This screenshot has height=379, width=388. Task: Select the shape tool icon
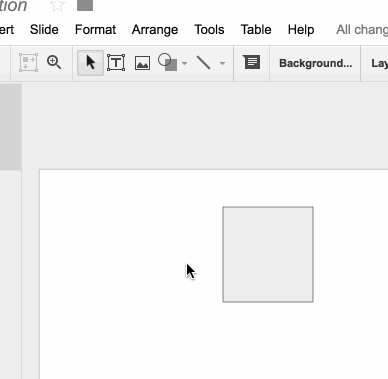(167, 62)
